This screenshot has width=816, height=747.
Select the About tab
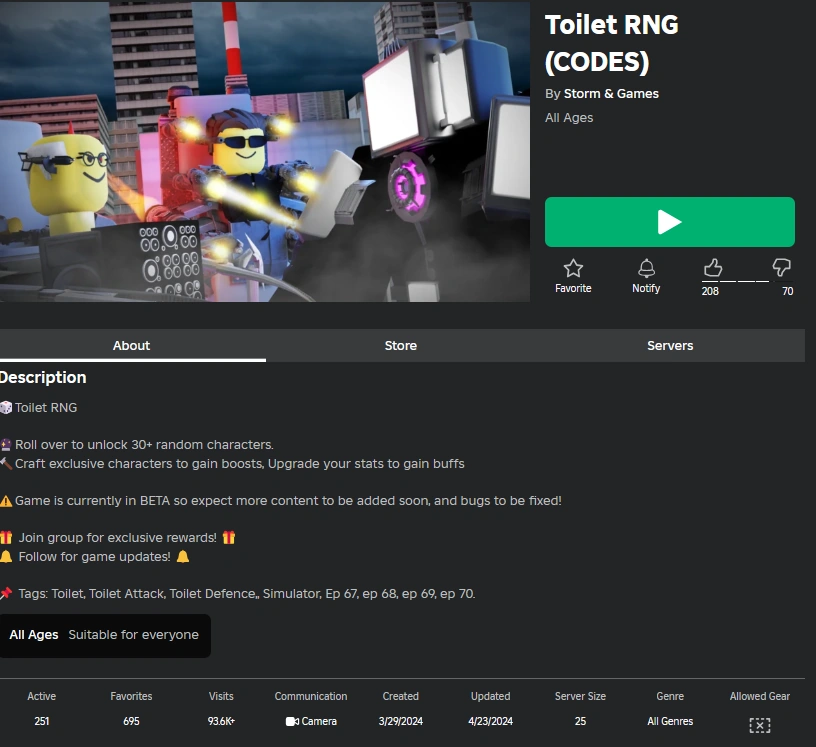click(x=132, y=345)
